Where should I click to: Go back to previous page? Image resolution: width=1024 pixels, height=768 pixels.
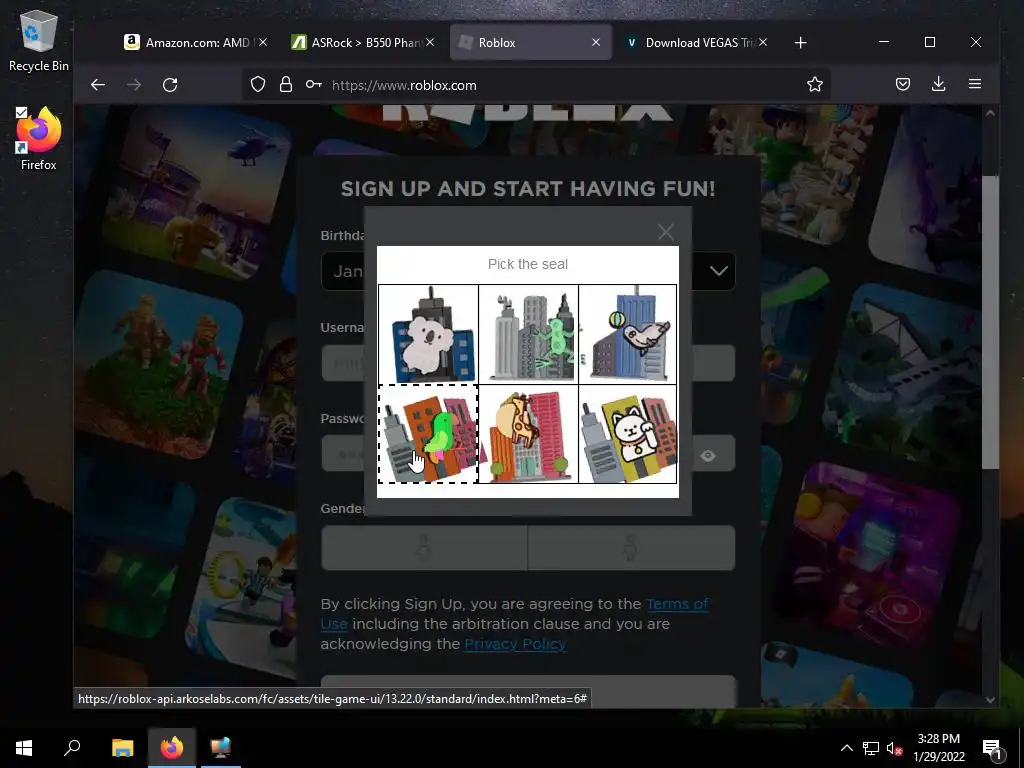point(98,85)
